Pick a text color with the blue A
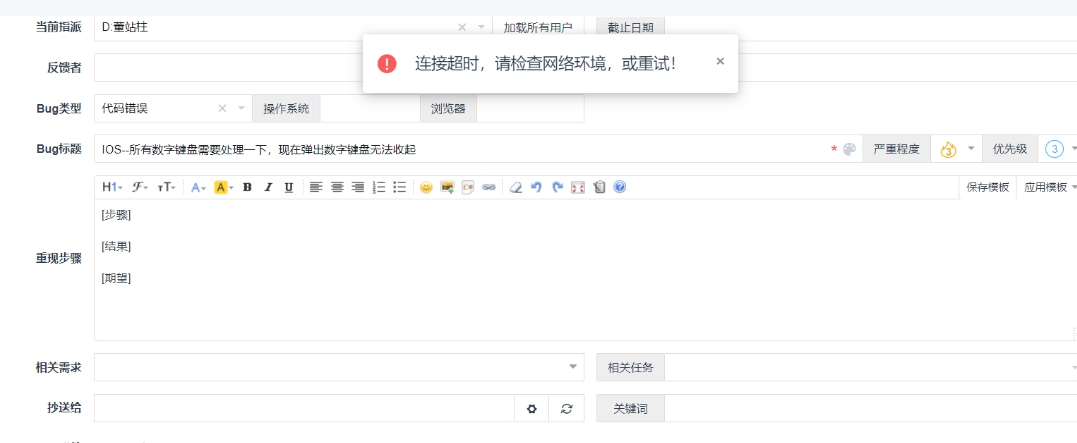Screen dimensions: 1077x443 (x=198, y=187)
